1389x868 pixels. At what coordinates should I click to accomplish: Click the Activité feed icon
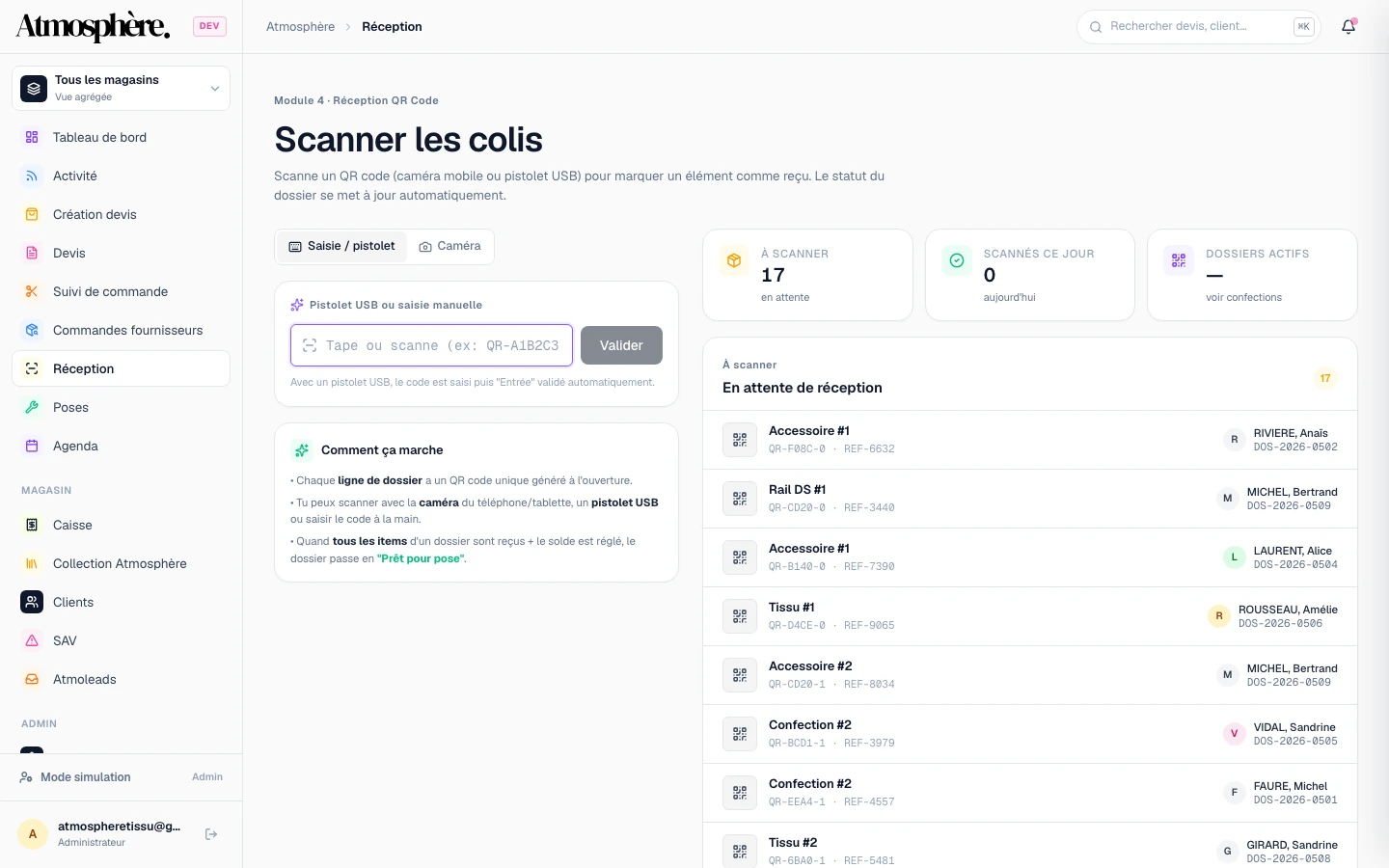(32, 176)
